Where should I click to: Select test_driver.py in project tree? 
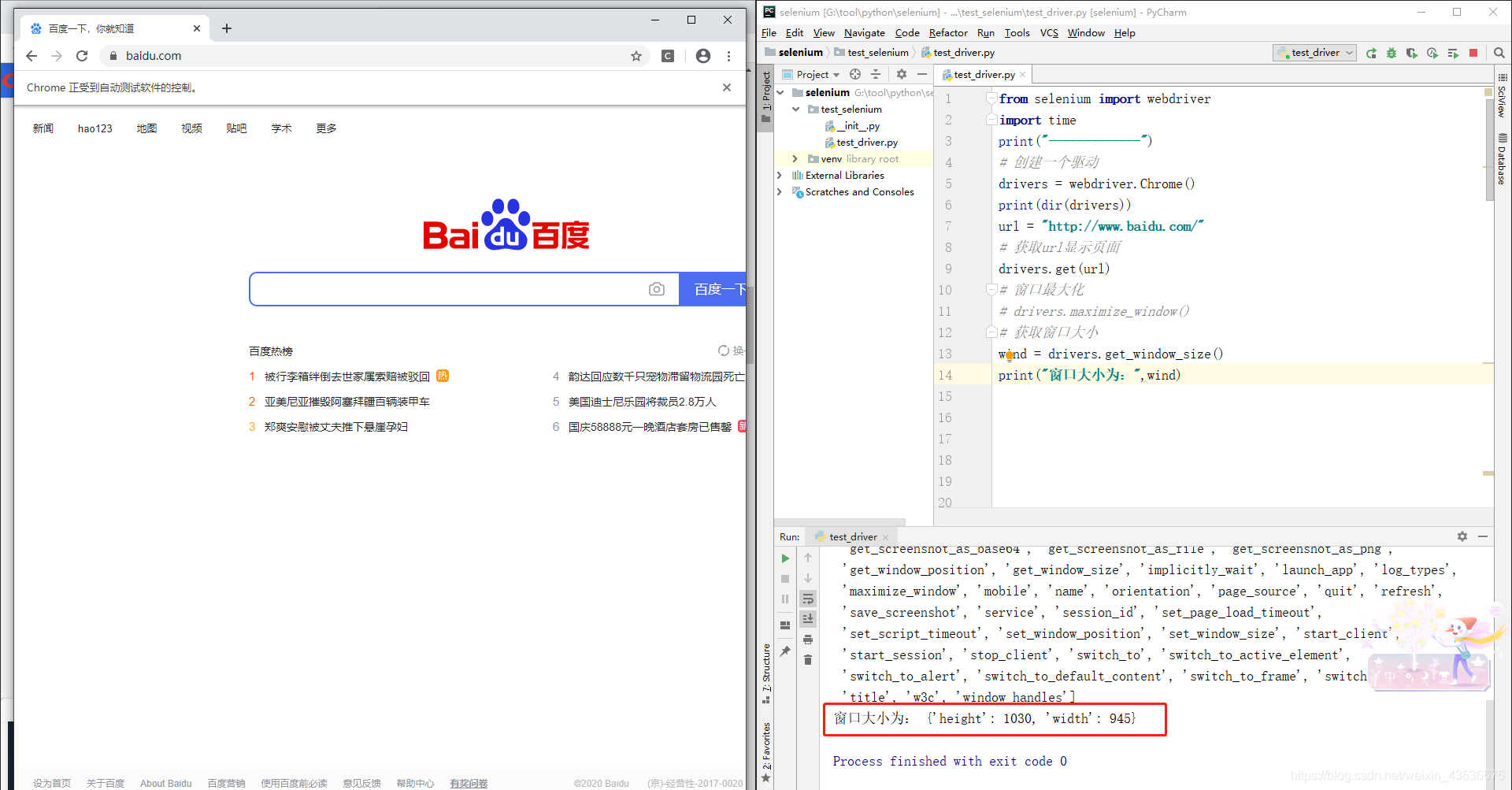862,143
